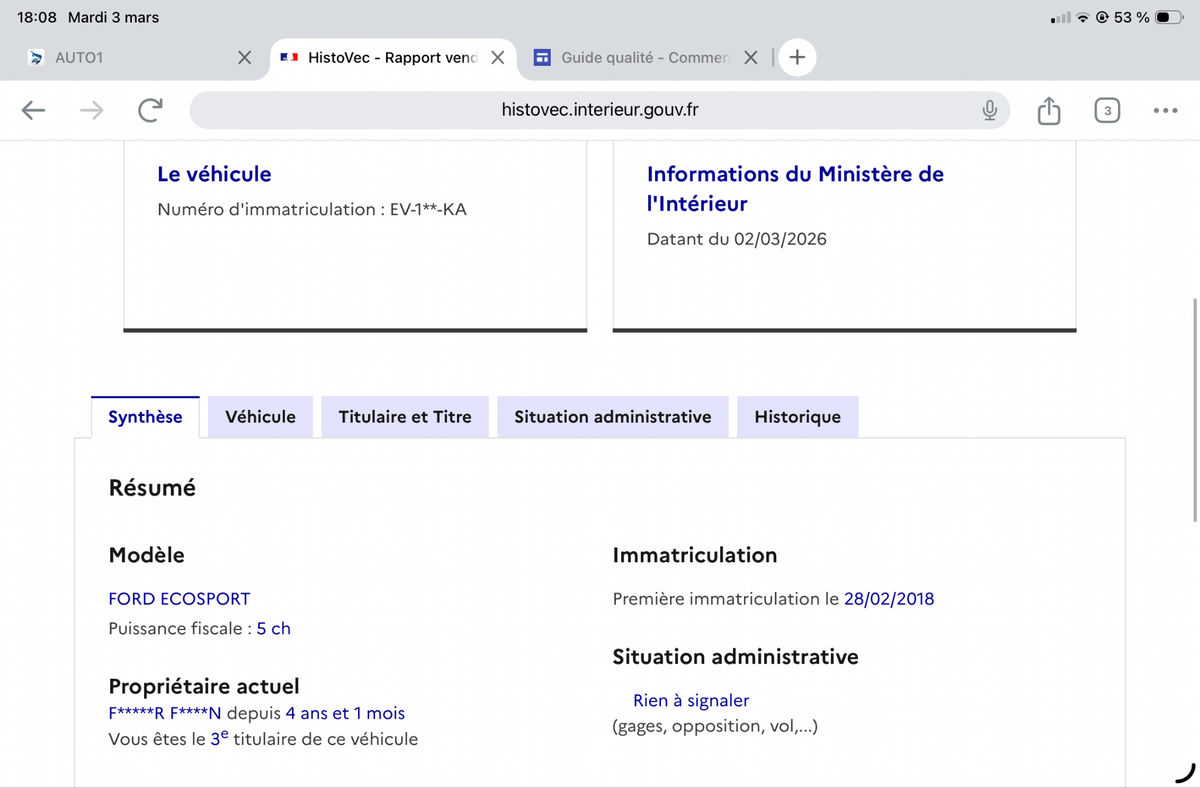Click the page vertical scrollbar
This screenshot has height=788, width=1200.
click(x=1195, y=410)
